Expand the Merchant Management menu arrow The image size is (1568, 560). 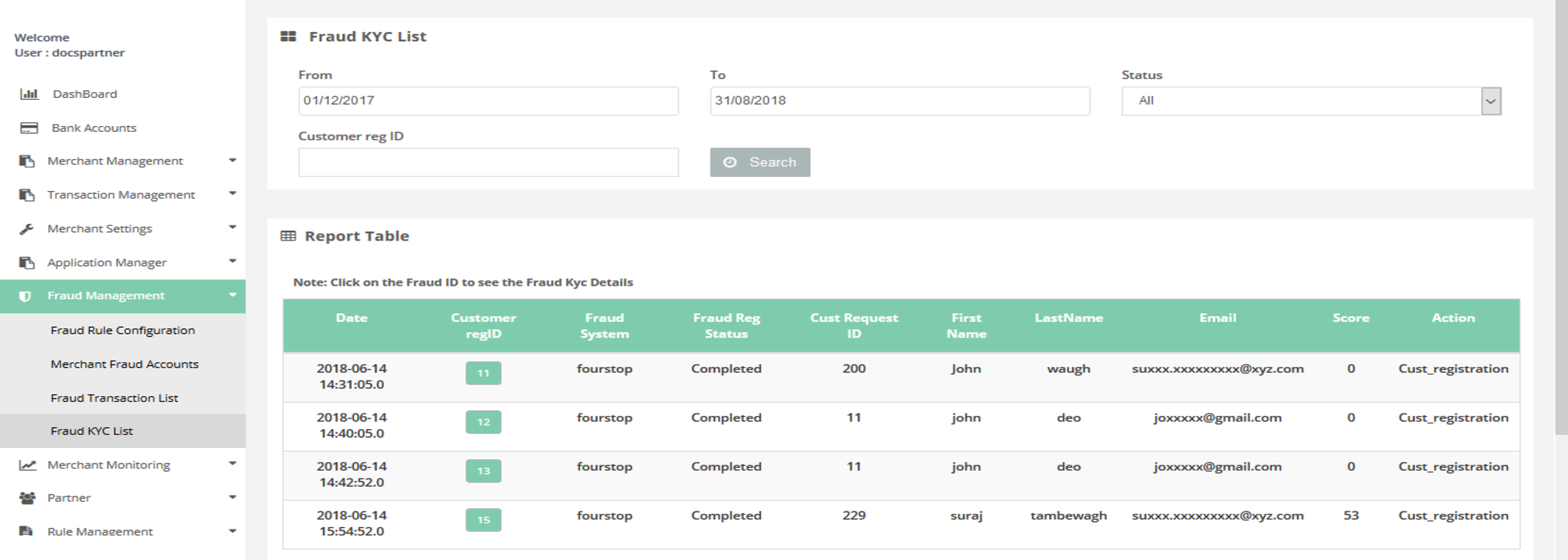point(232,161)
